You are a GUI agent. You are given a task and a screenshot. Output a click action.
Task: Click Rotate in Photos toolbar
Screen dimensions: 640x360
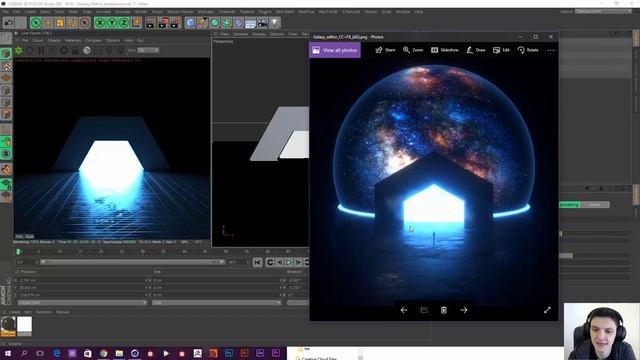528,50
